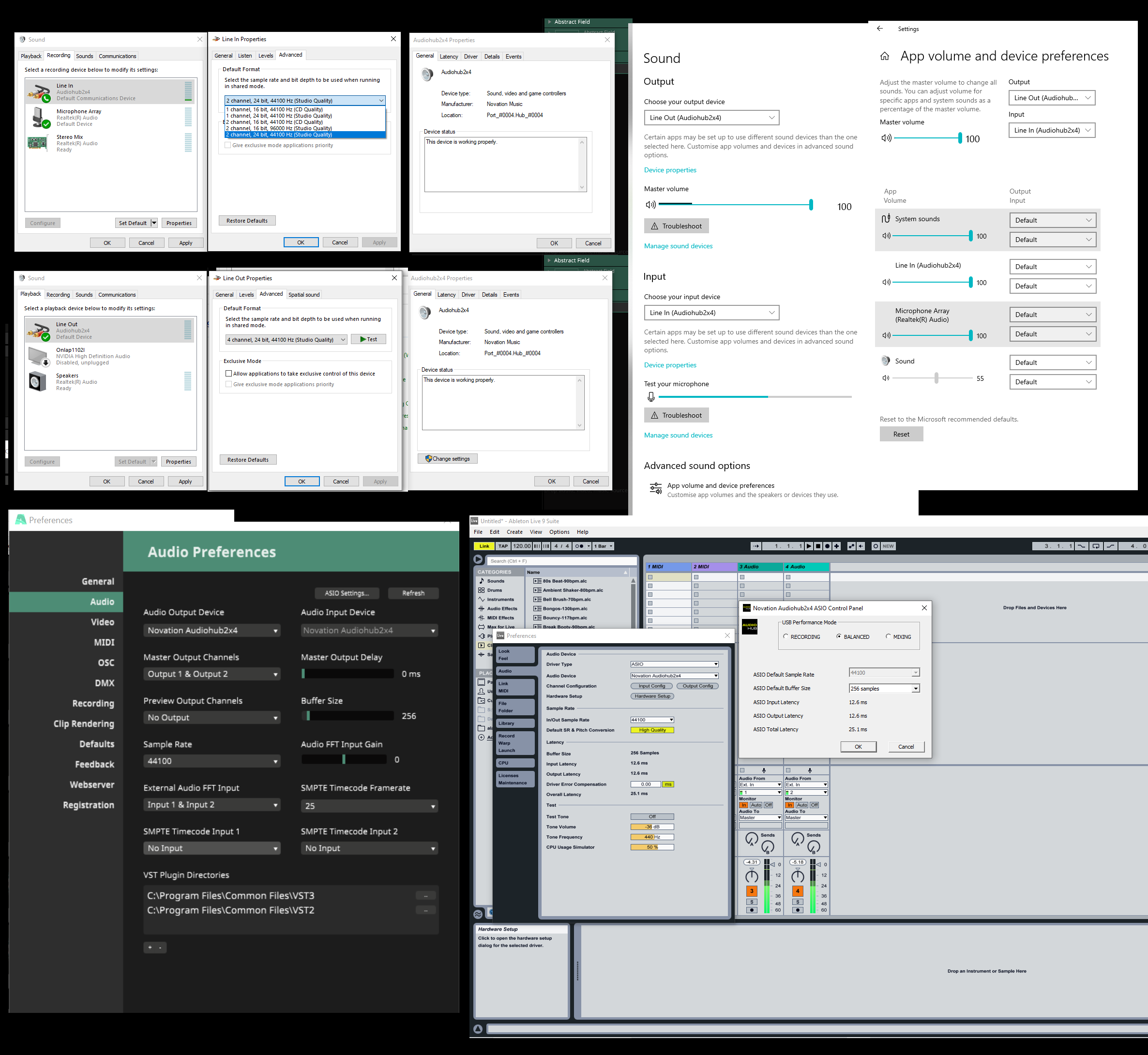Screen dimensions: 1148x1055
Task: Open the Sample Rate 44100 dropdown in Audio Preferences
Action: pos(211,761)
